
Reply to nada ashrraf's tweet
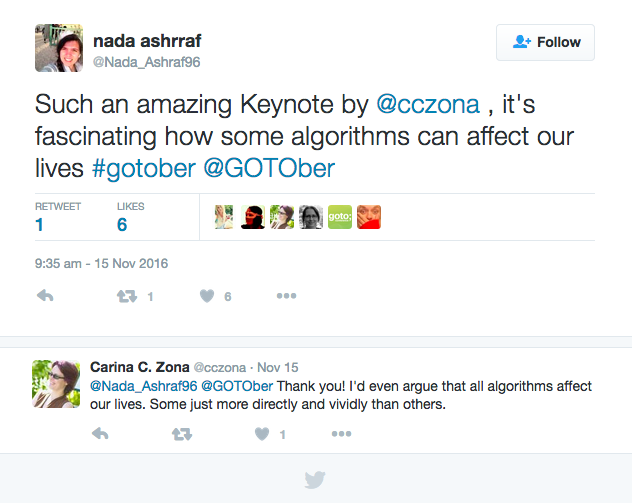[45, 296]
